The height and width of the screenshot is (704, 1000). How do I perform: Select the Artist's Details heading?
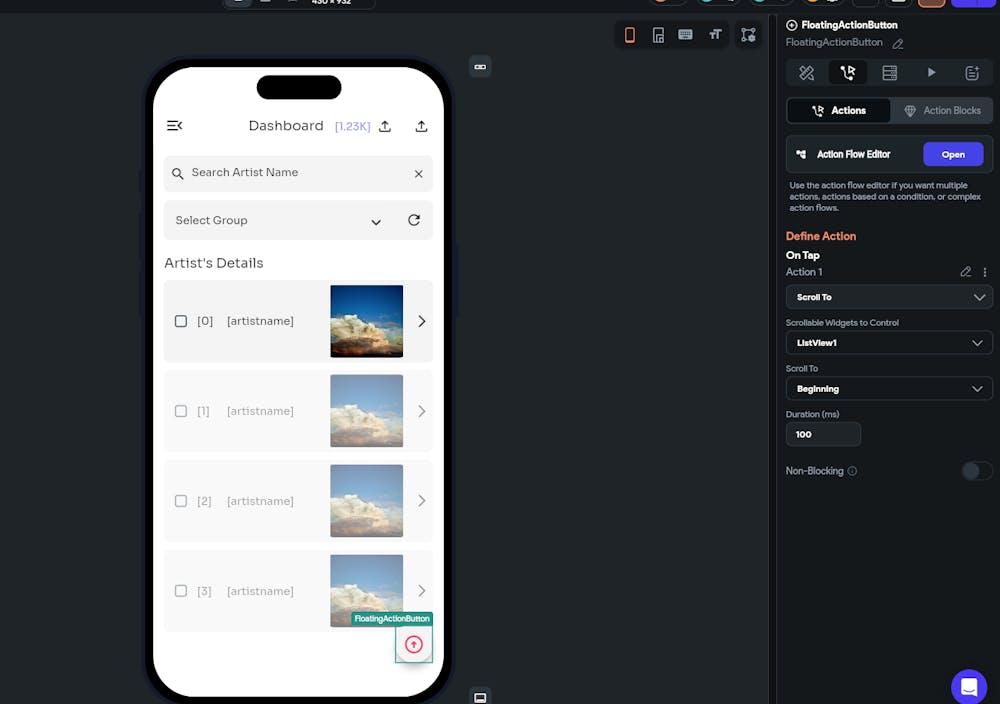[214, 263]
